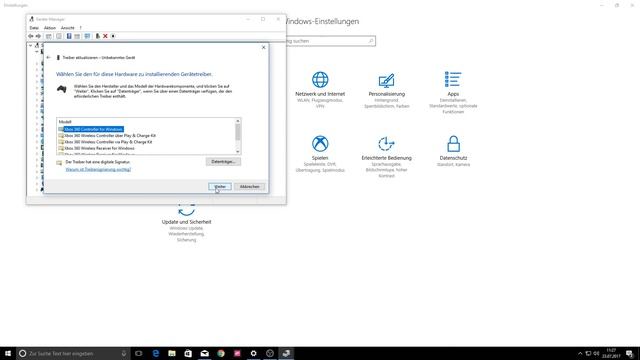Click the taskbar clock showing date

point(611,353)
